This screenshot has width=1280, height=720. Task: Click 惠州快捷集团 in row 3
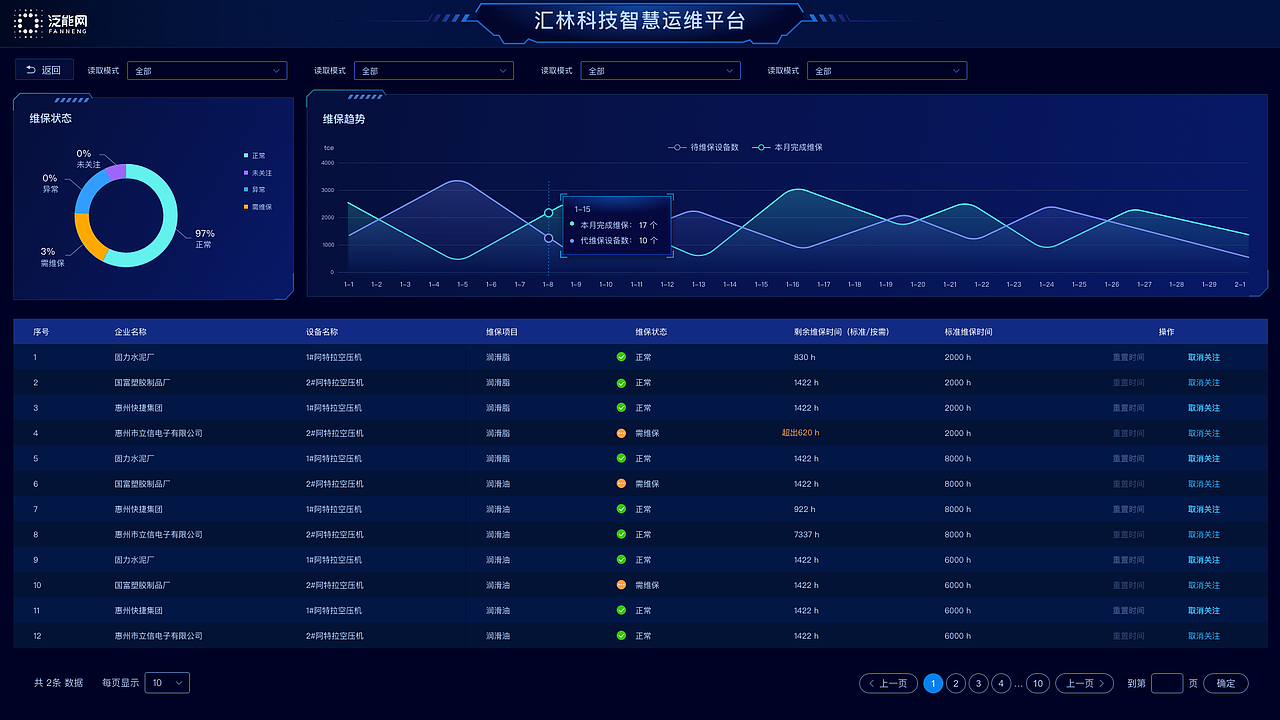pos(139,408)
